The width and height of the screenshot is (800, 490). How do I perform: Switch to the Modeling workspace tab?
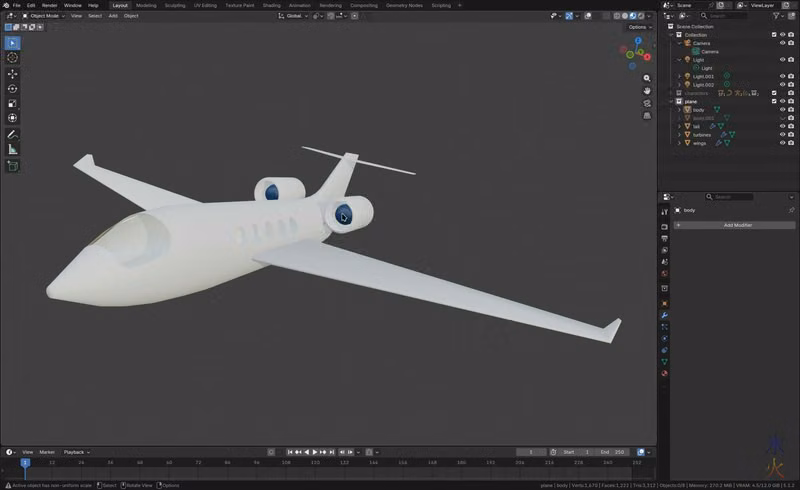tap(146, 5)
